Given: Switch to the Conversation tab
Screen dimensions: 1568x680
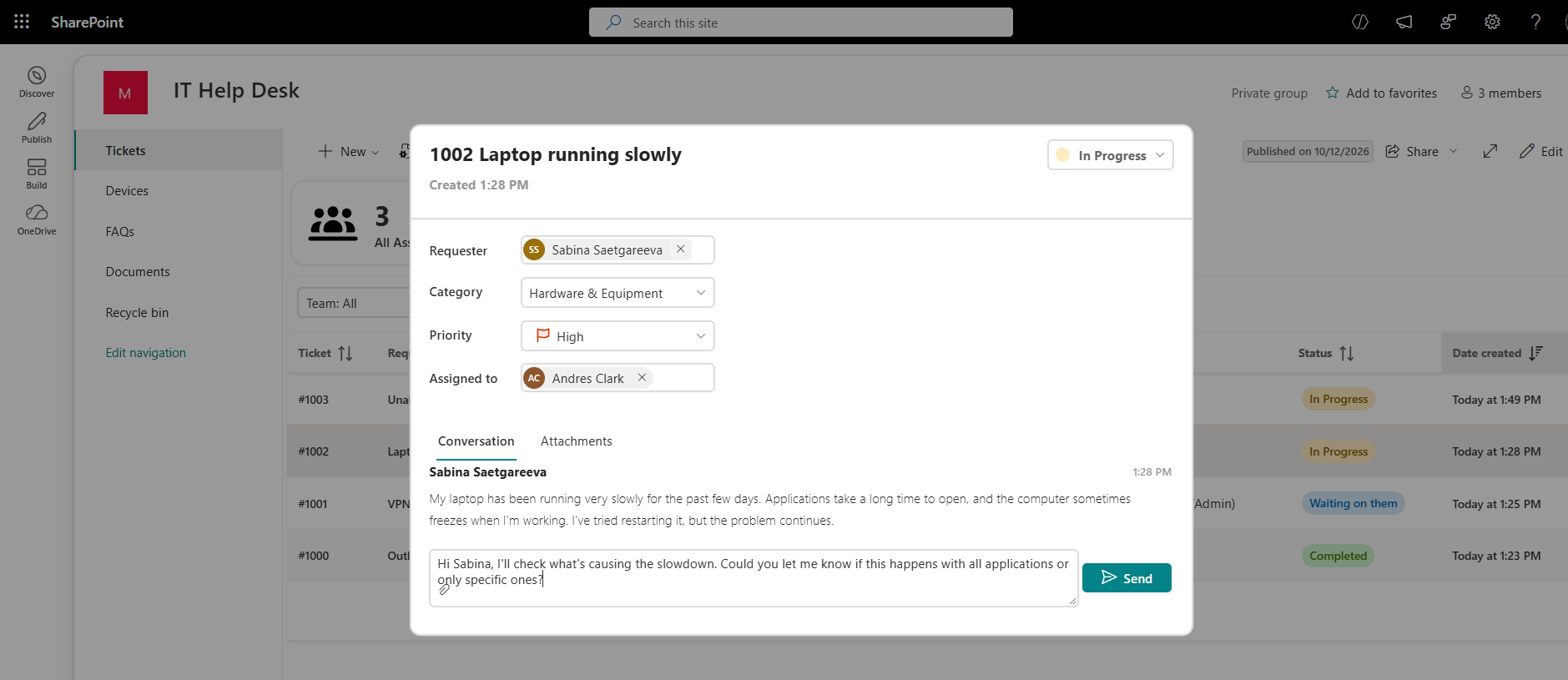Looking at the screenshot, I should [476, 441].
